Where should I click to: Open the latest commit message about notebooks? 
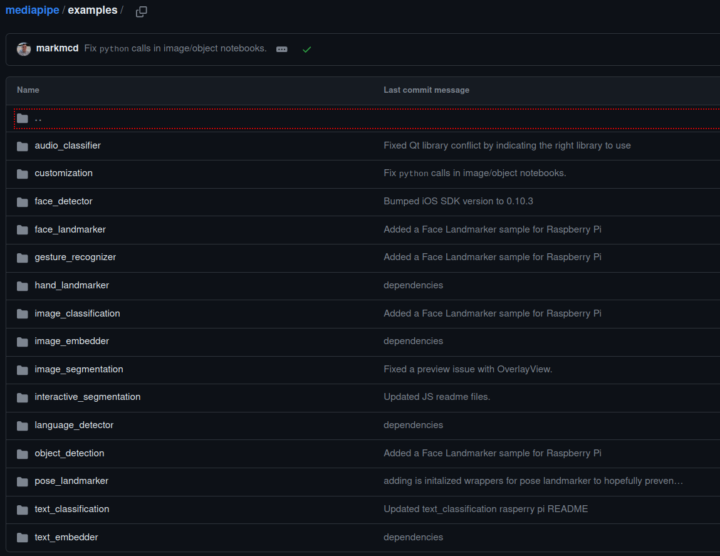(x=175, y=48)
